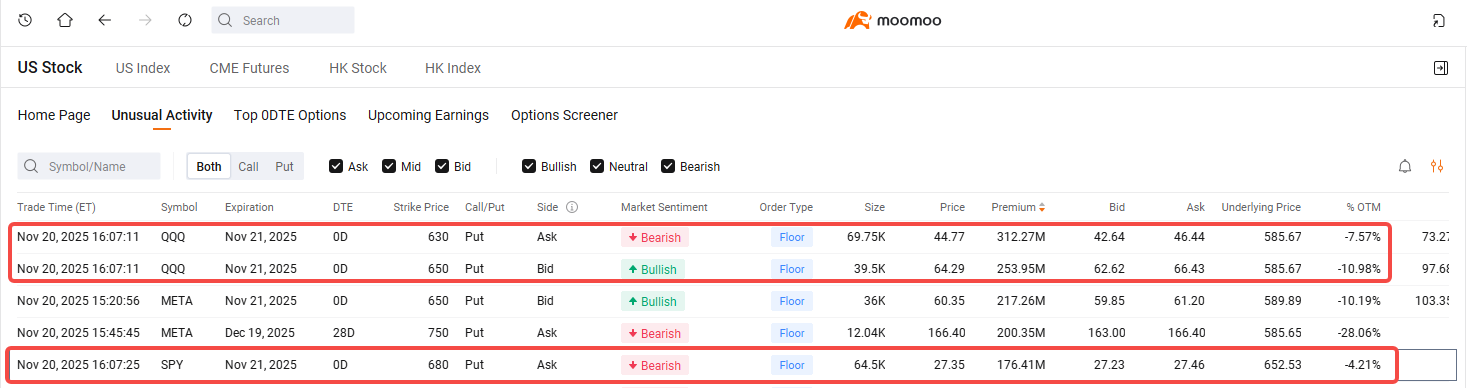Image resolution: width=1467 pixels, height=388 pixels.
Task: Open the top-right pop-out window icon
Action: point(1439,20)
